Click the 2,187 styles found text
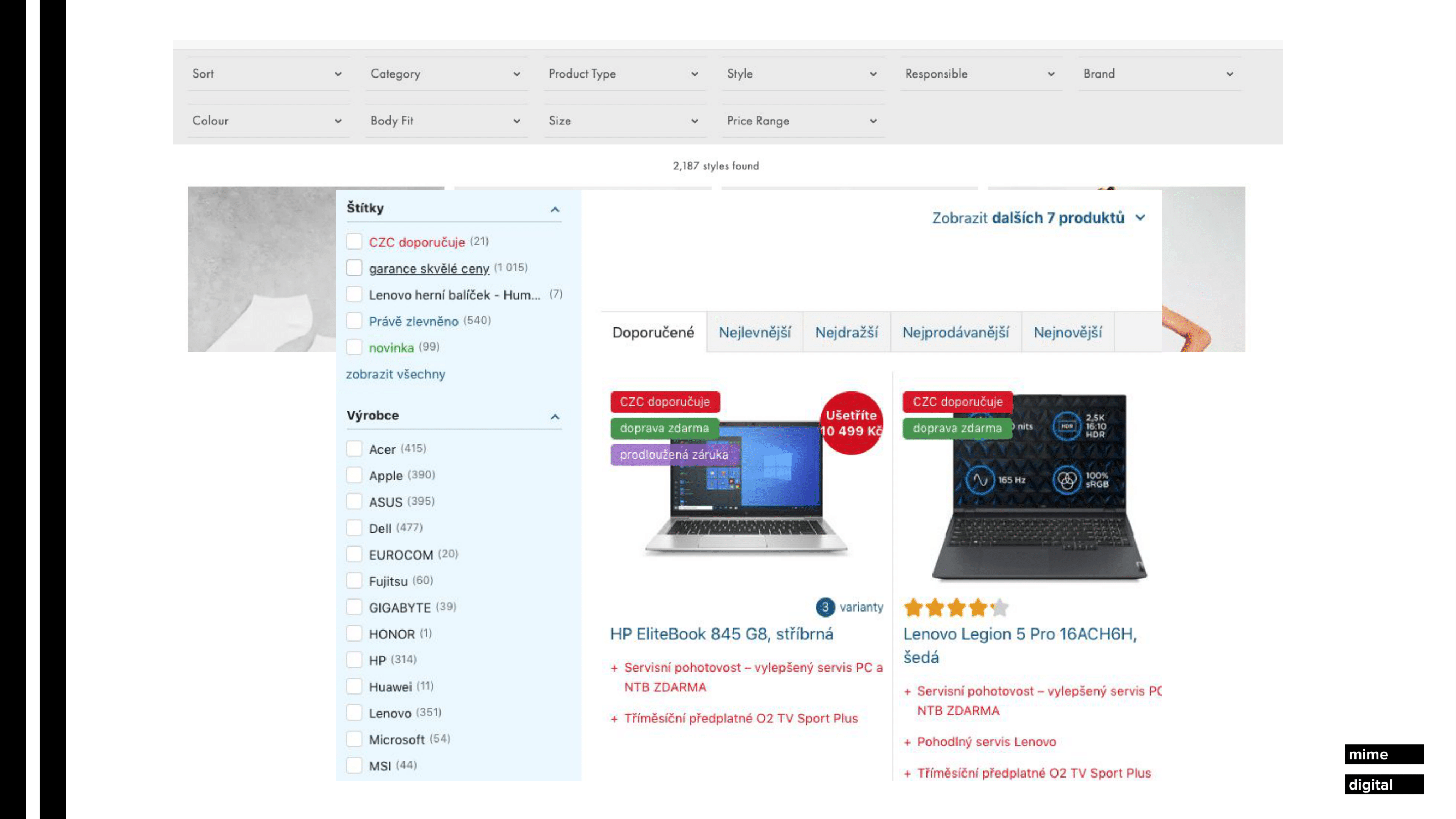This screenshot has height=819, width=1456. click(716, 166)
